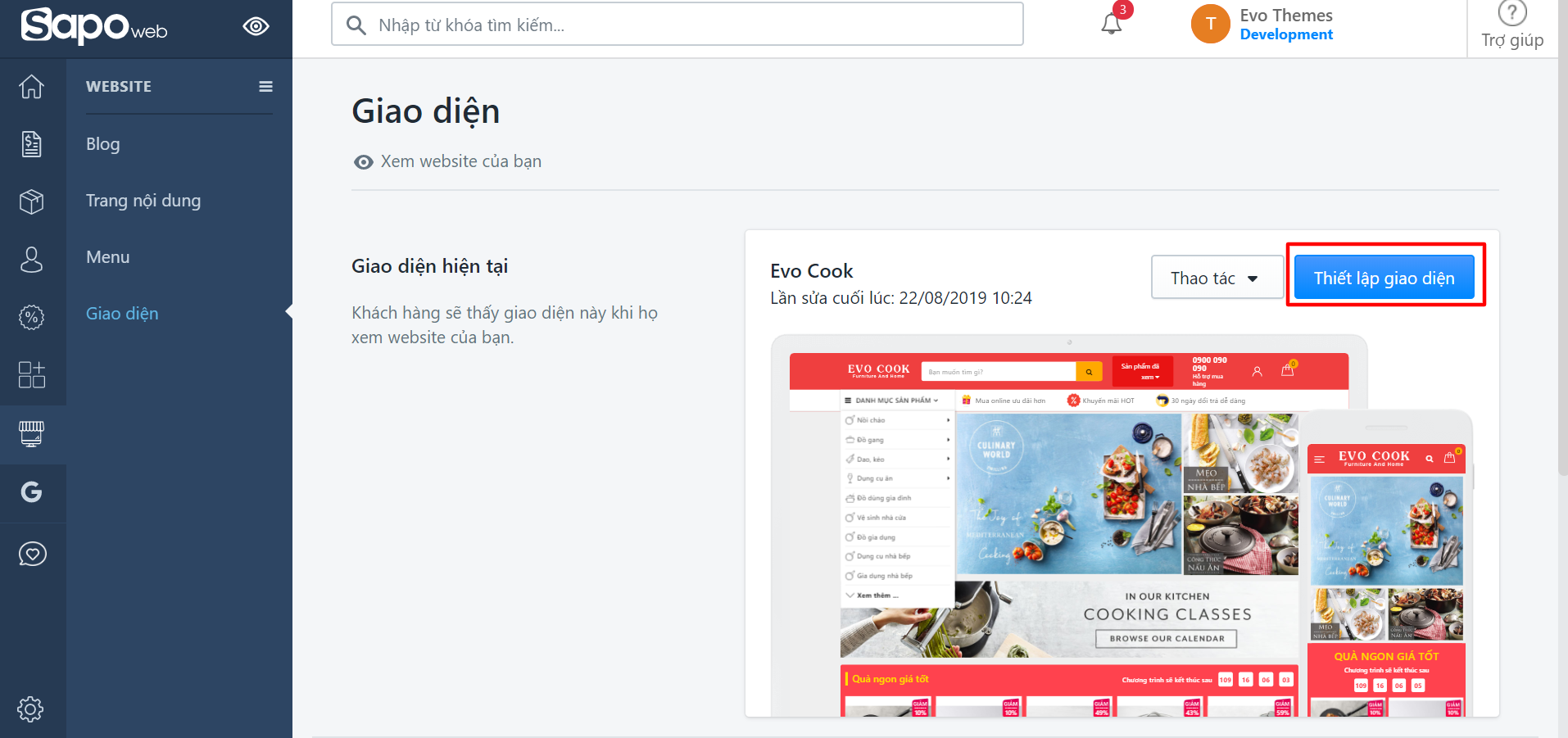This screenshot has height=738, width=1568.
Task: Select the website storefront icon
Action: (x=32, y=433)
